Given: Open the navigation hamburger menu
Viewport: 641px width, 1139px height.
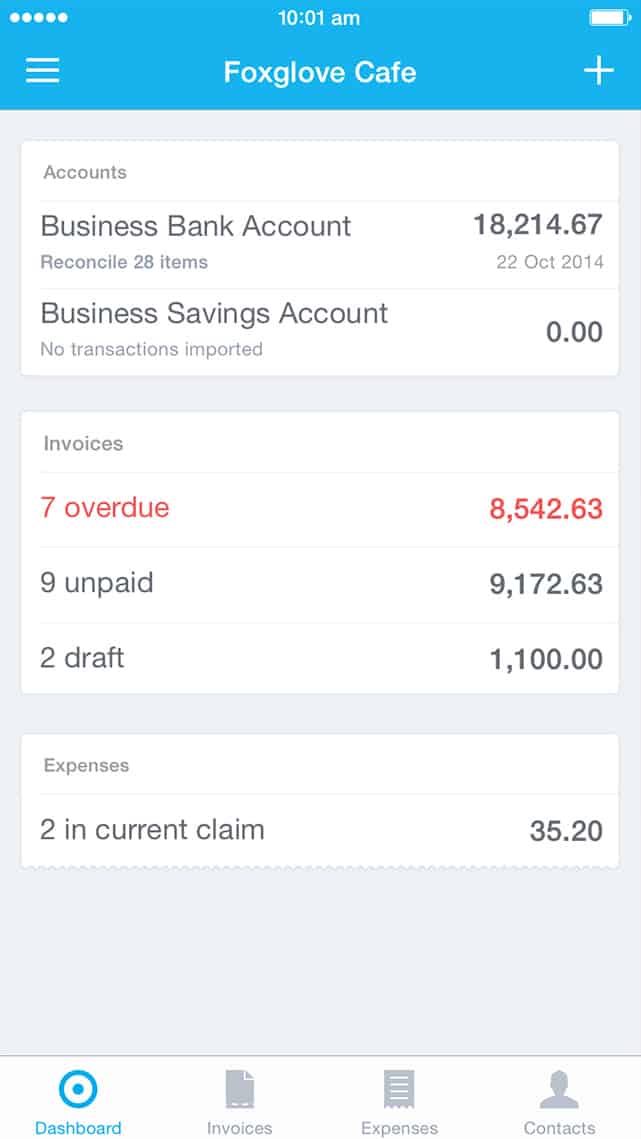Looking at the screenshot, I should coord(42,71).
